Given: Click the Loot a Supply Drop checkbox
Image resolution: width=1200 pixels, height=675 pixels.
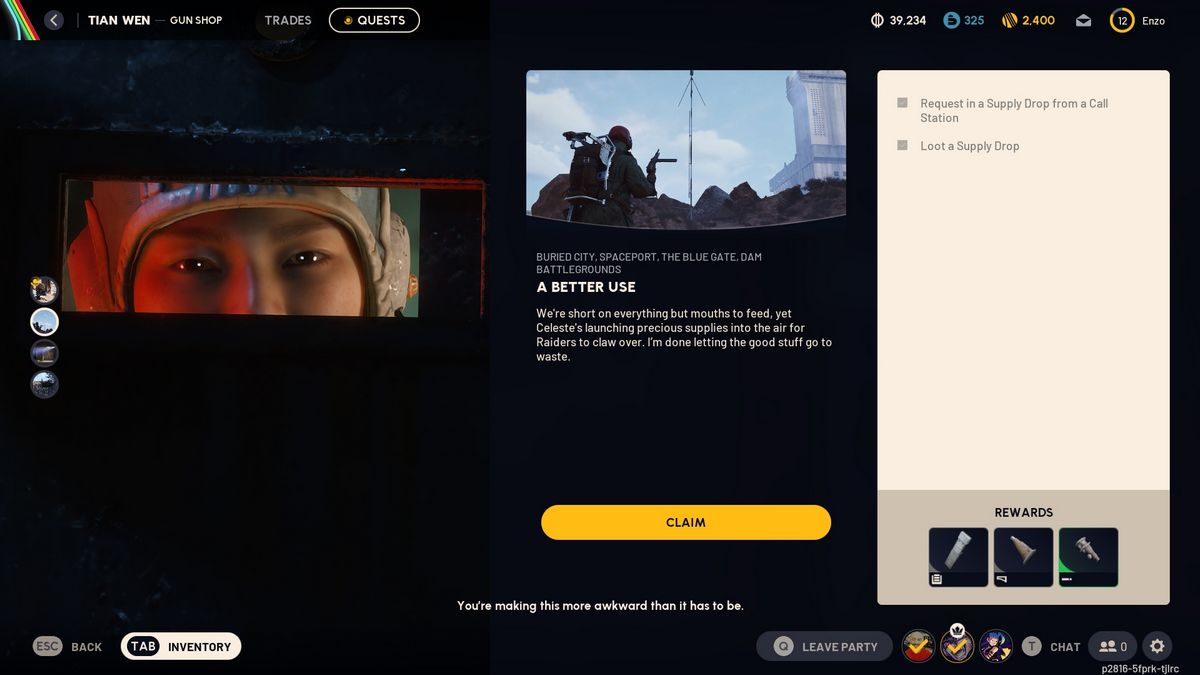Looking at the screenshot, I should click(902, 145).
